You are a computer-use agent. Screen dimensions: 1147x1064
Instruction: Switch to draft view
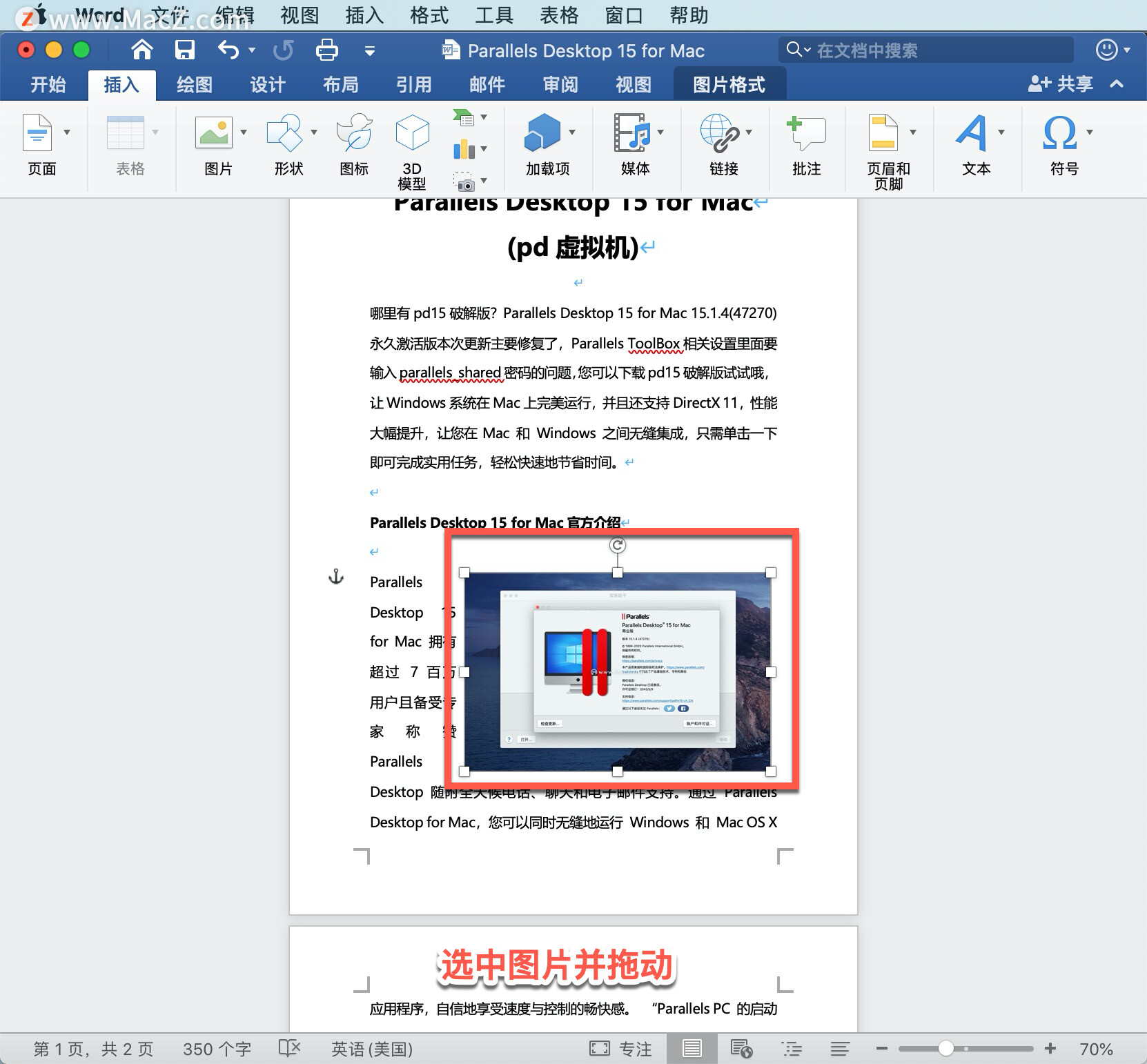point(840,1049)
